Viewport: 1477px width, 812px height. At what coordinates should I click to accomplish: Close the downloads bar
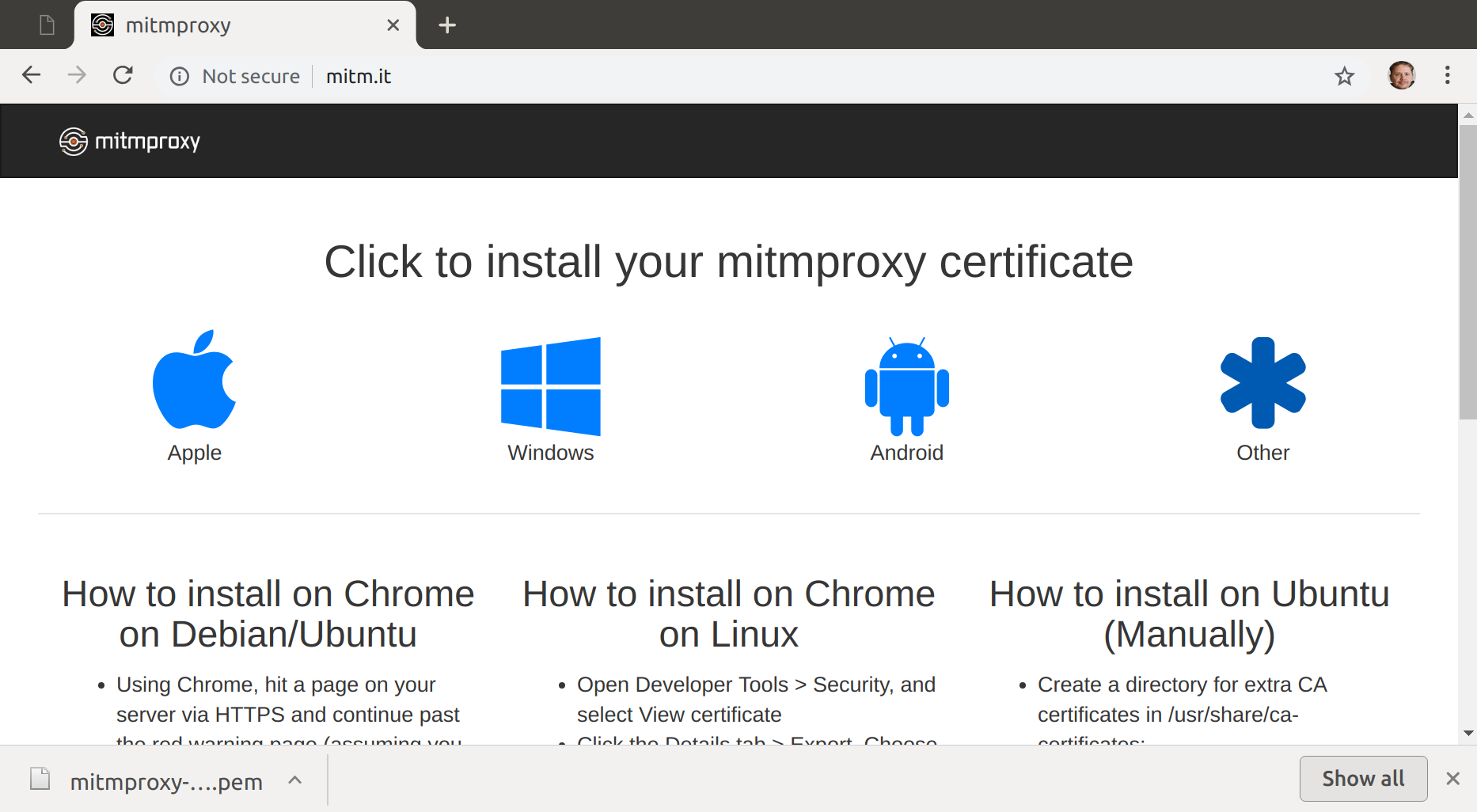1453,779
